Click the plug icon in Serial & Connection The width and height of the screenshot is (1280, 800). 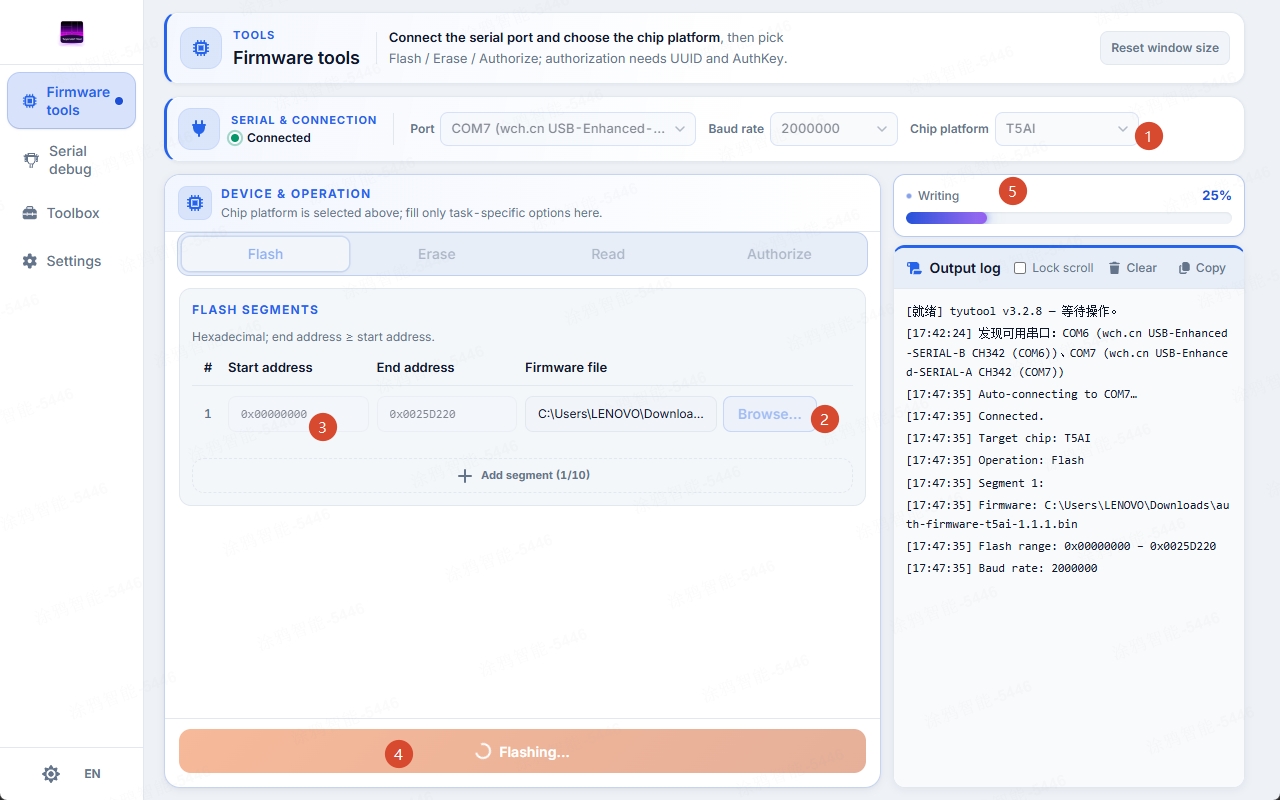199,129
